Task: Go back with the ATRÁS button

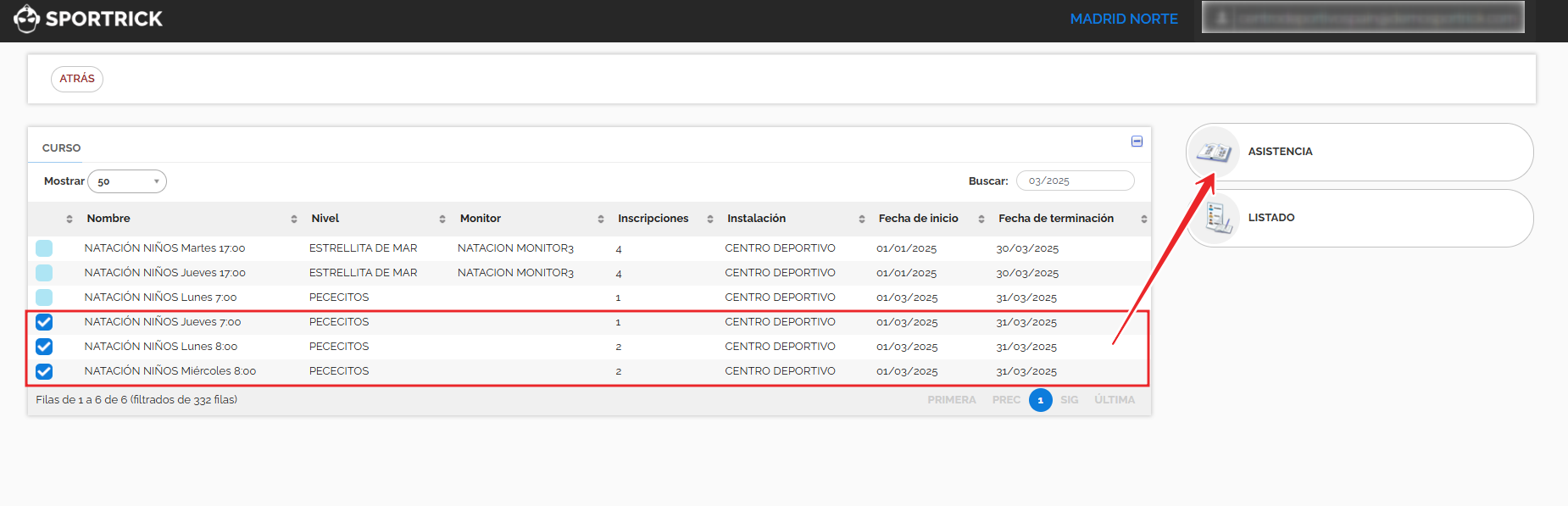Action: point(77,79)
